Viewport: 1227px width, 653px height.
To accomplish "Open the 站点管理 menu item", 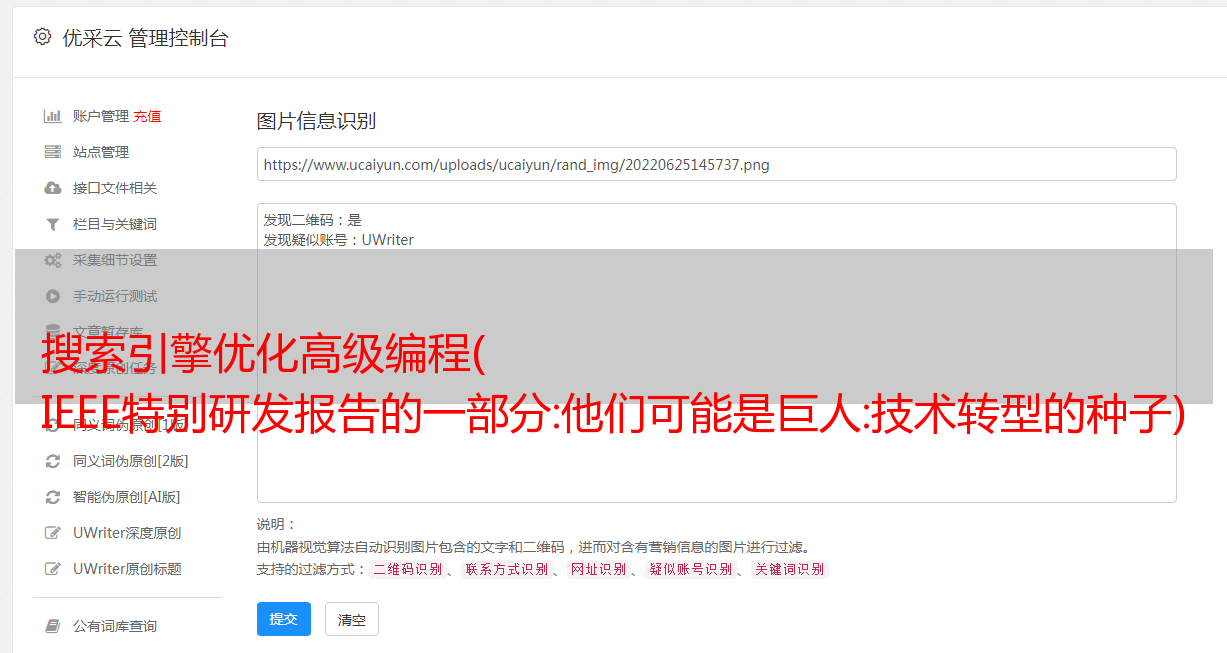I will tap(101, 152).
